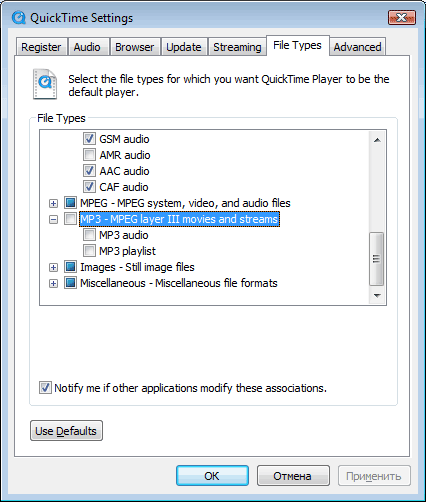Click the Use Defaults button
426x502 pixels.
(66, 431)
